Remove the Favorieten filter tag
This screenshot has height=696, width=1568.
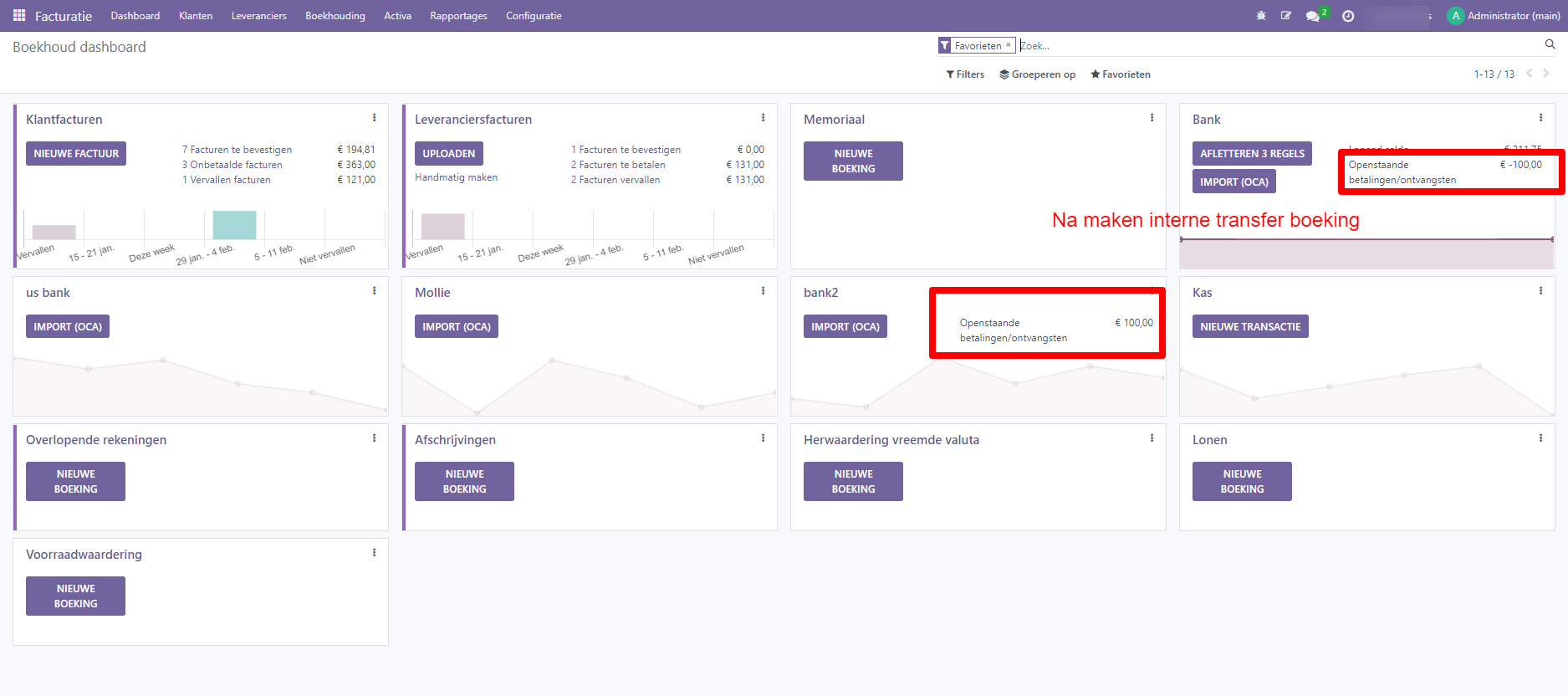coord(1009,45)
